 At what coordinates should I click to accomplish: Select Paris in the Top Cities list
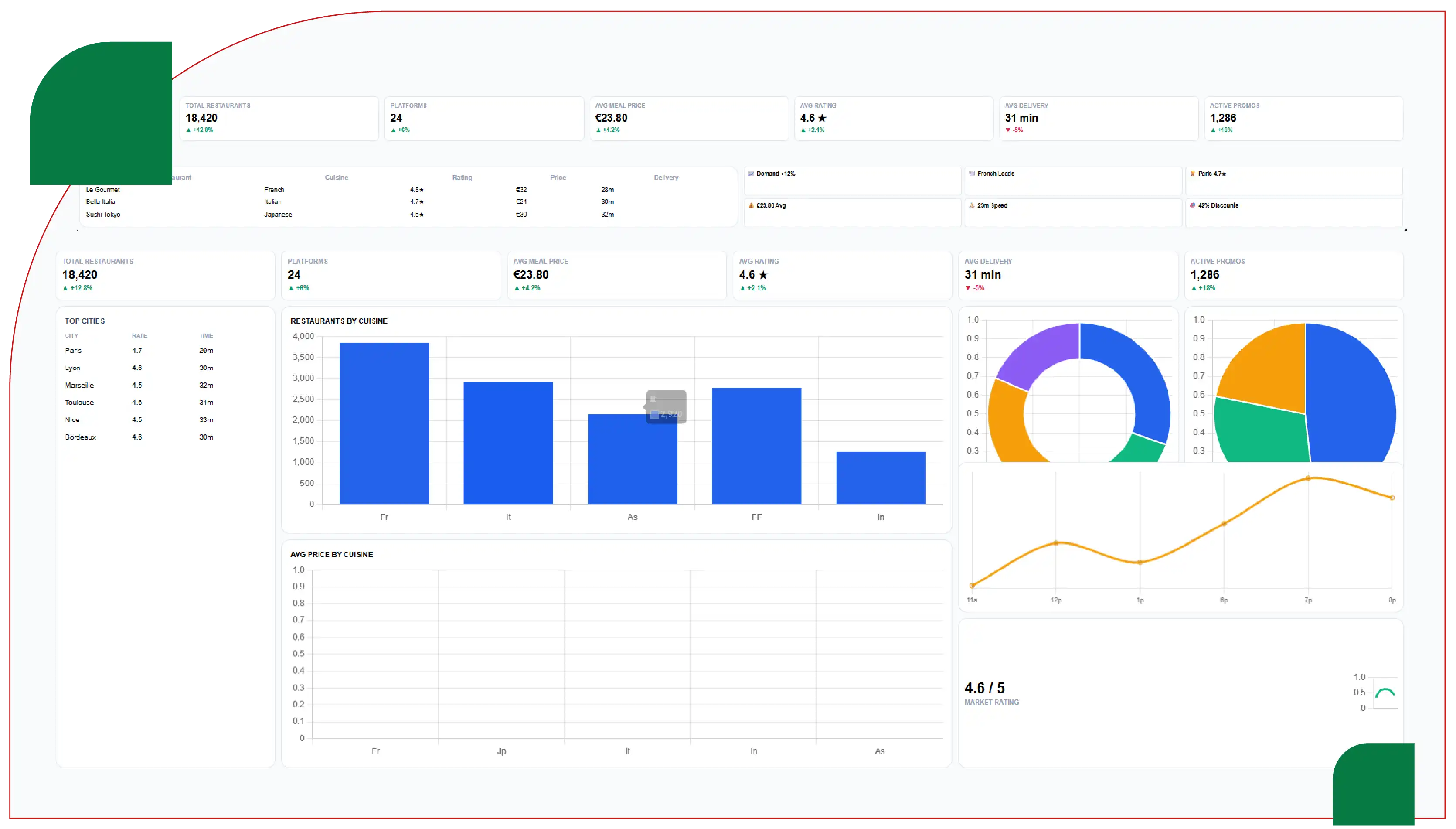coord(73,351)
